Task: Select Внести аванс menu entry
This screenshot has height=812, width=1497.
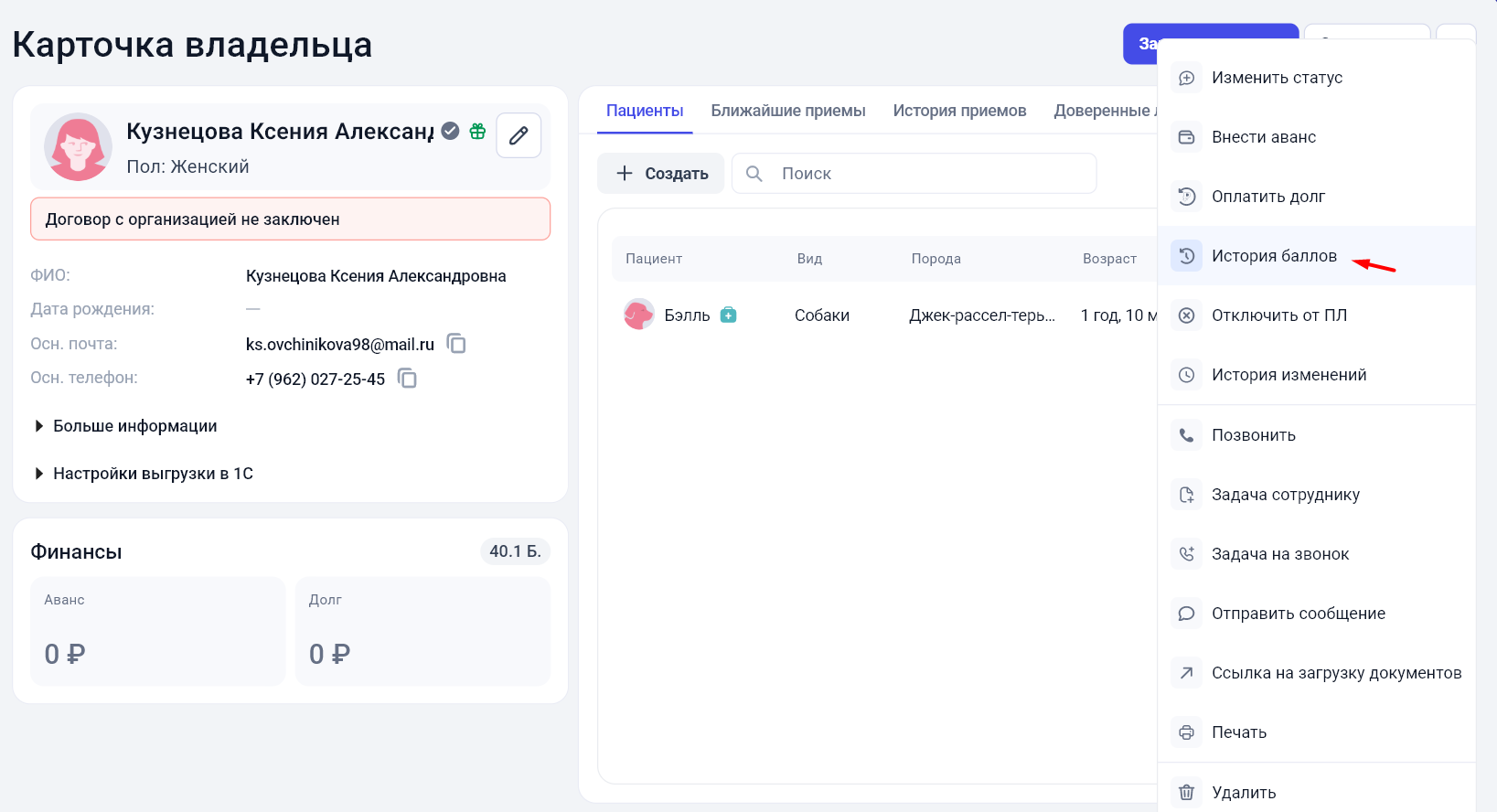Action: coord(1317,137)
